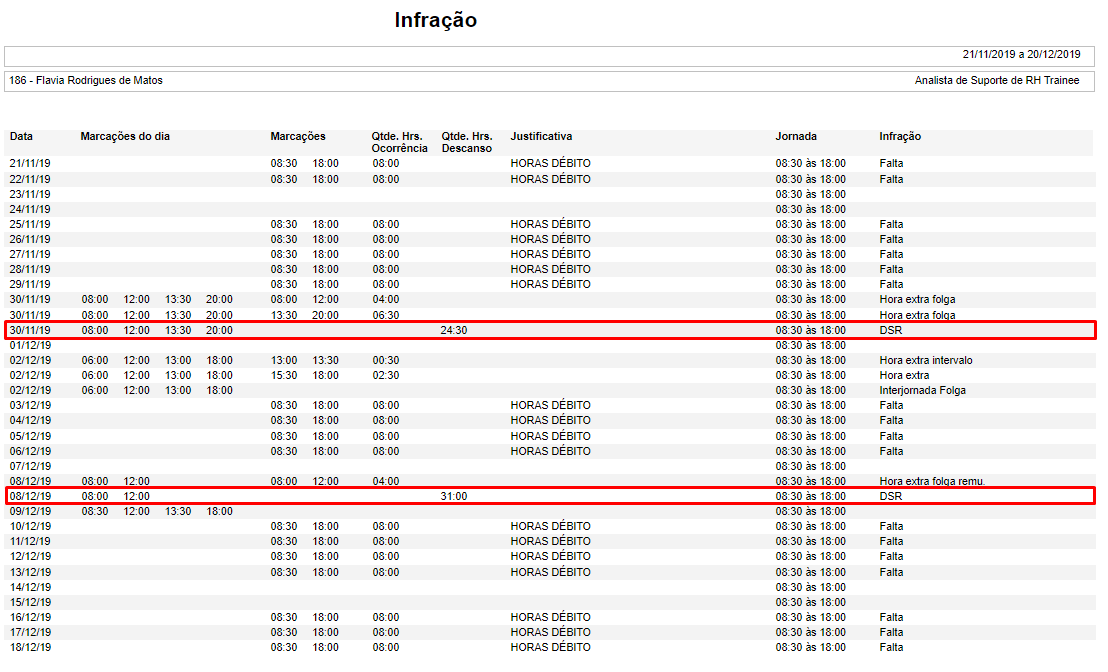Click the Analista de Suporte de RH Trainee label

(996, 81)
